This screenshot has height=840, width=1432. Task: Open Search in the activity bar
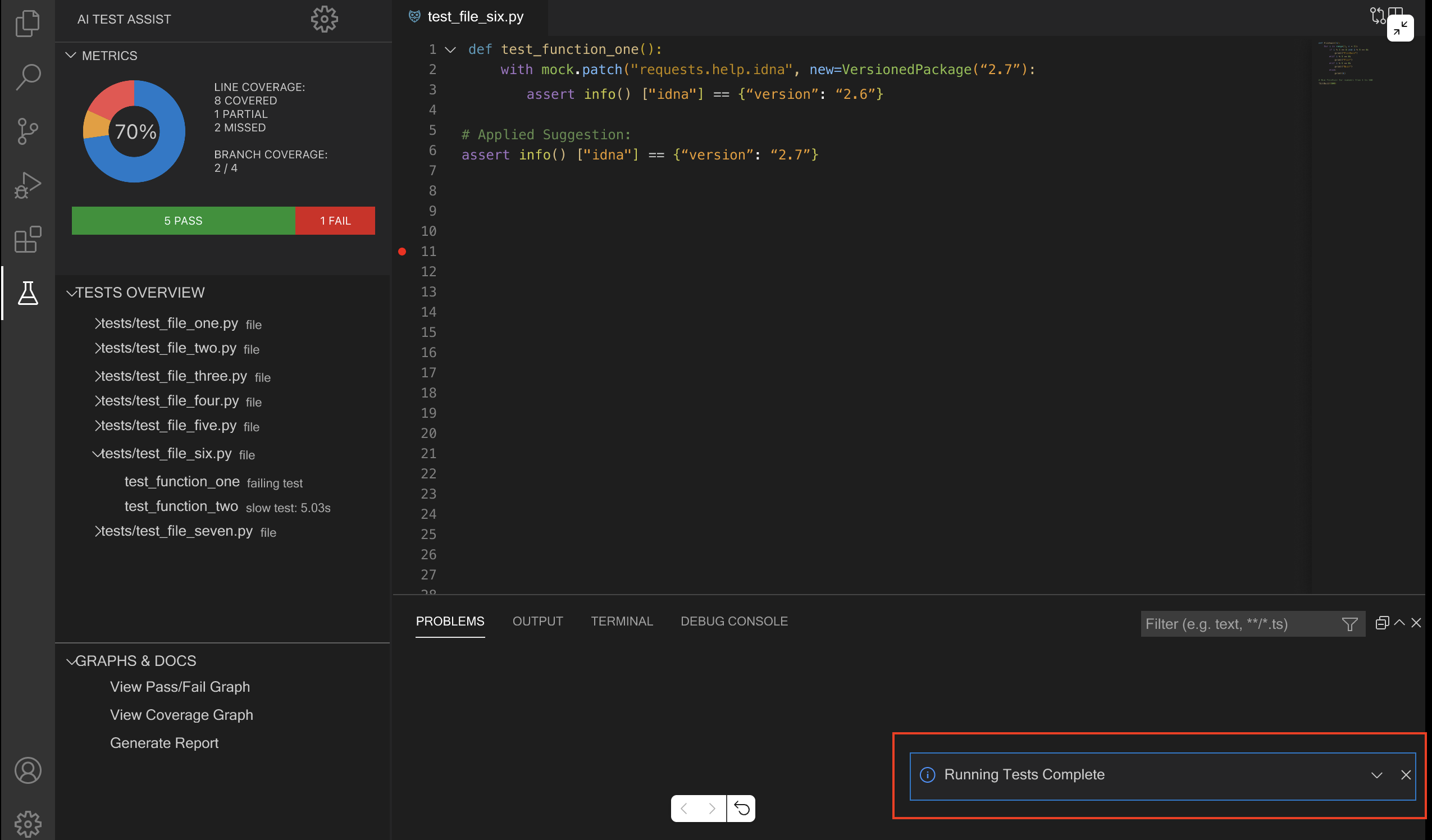[28, 76]
